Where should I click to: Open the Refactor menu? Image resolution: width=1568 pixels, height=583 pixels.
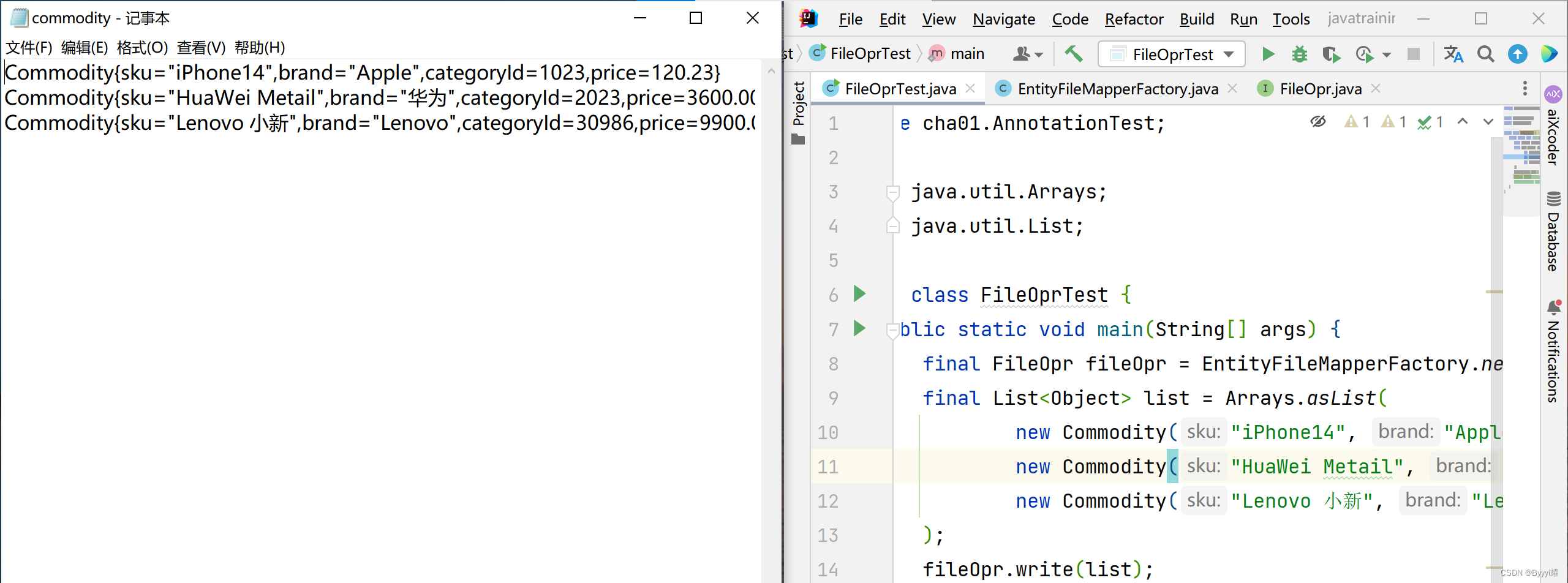click(x=1134, y=19)
